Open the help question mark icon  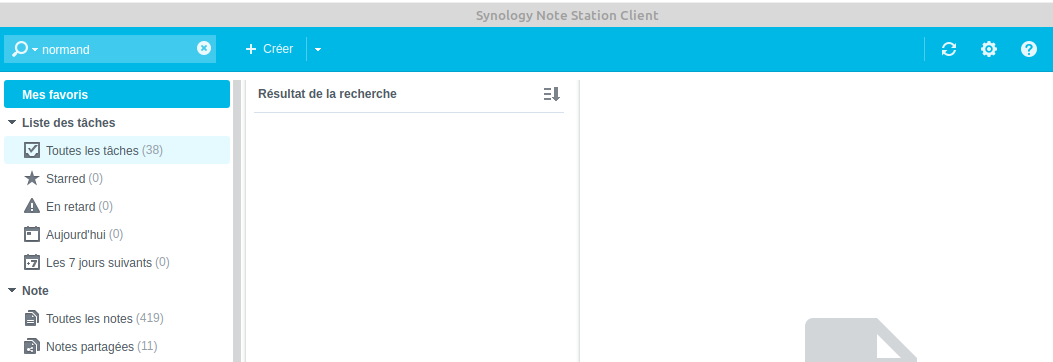point(1029,49)
